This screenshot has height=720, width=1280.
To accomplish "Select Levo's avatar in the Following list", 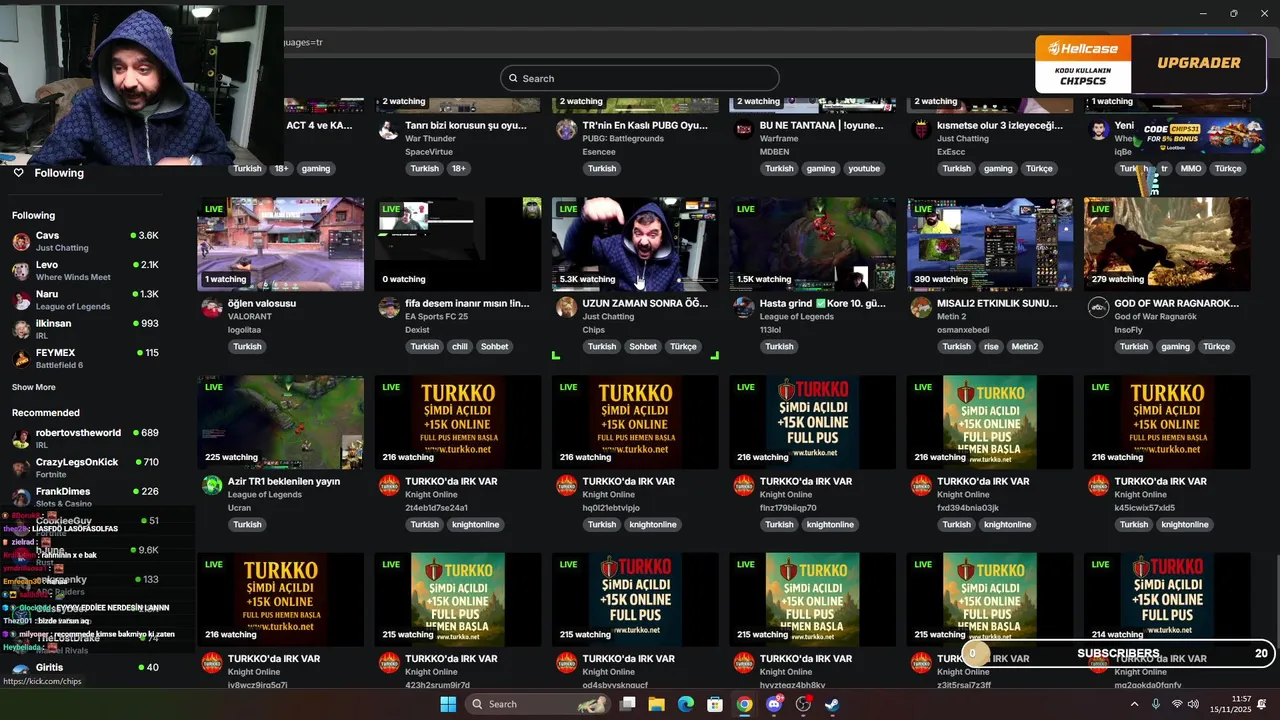I will (21, 271).
